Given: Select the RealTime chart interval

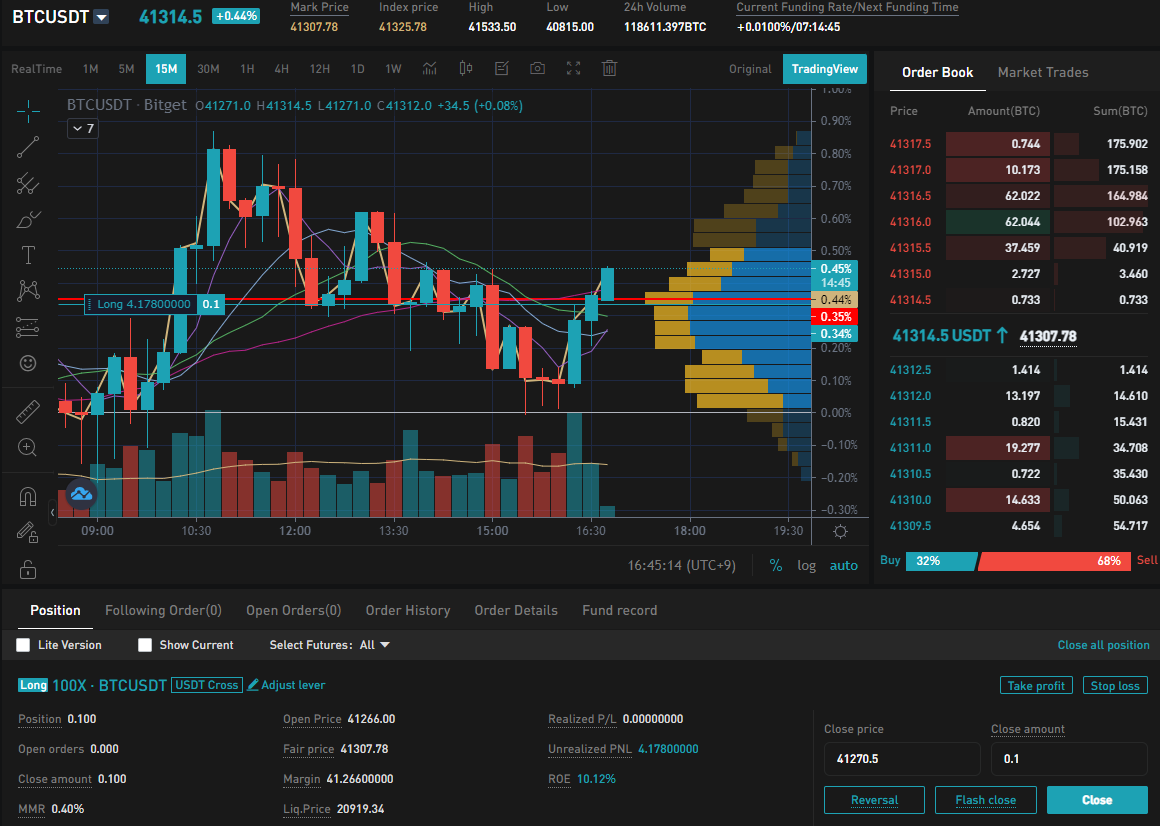Looking at the screenshot, I should point(36,69).
